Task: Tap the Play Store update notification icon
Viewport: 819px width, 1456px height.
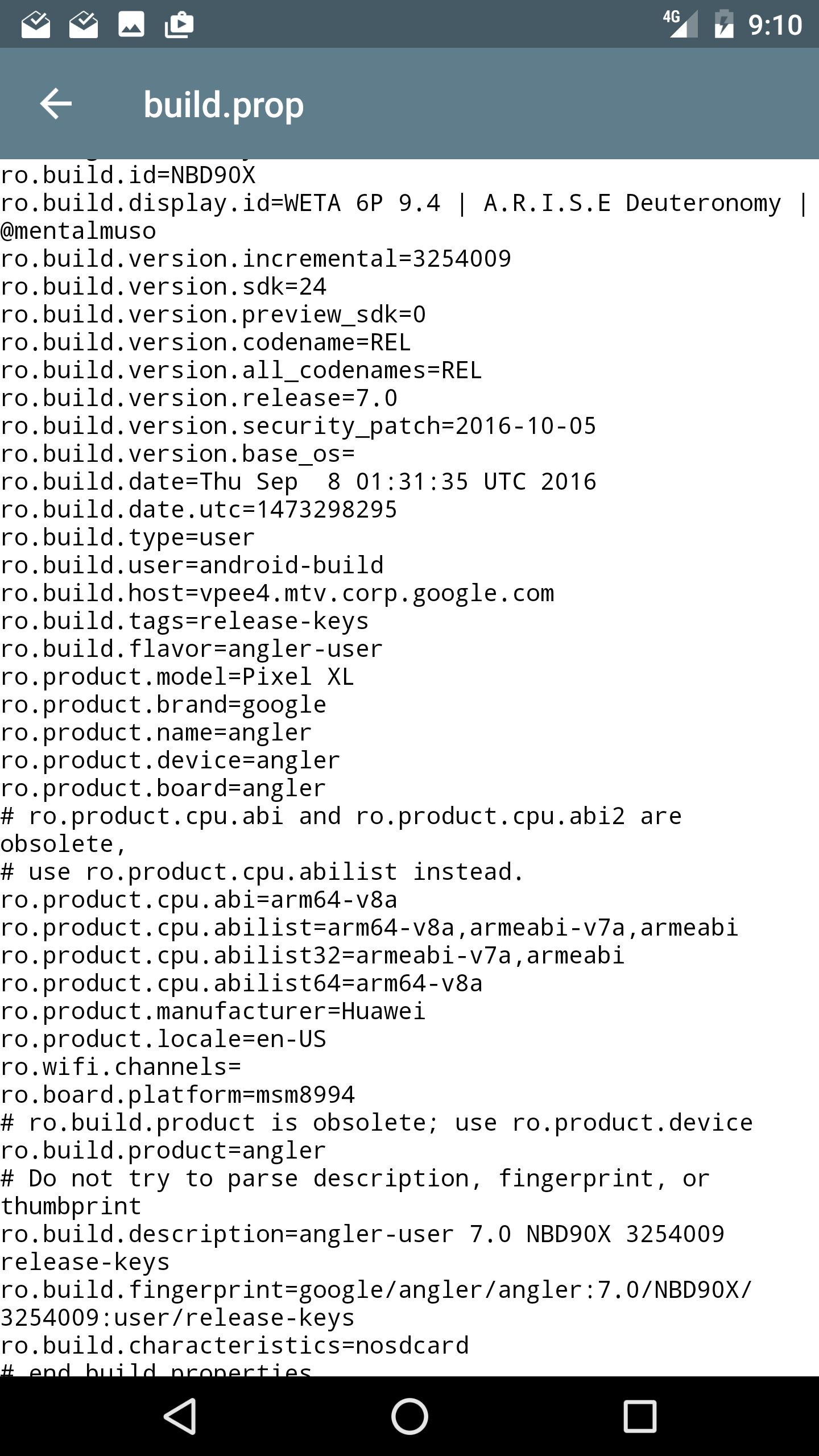Action: (x=179, y=25)
